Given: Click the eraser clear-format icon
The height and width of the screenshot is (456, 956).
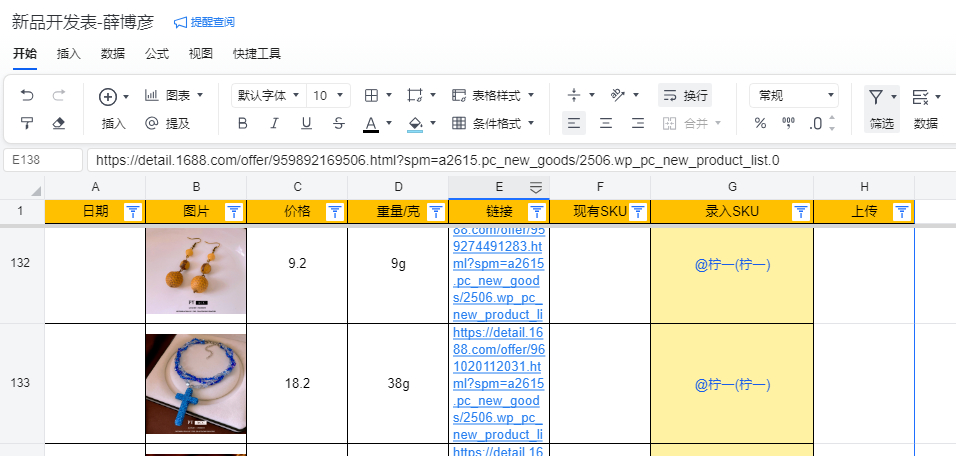Looking at the screenshot, I should [x=58, y=123].
